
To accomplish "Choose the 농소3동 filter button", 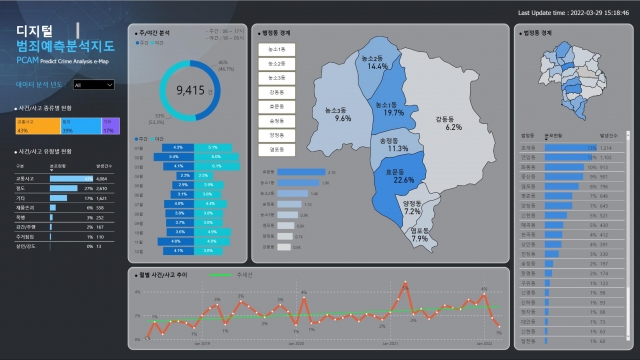I will point(276,78).
